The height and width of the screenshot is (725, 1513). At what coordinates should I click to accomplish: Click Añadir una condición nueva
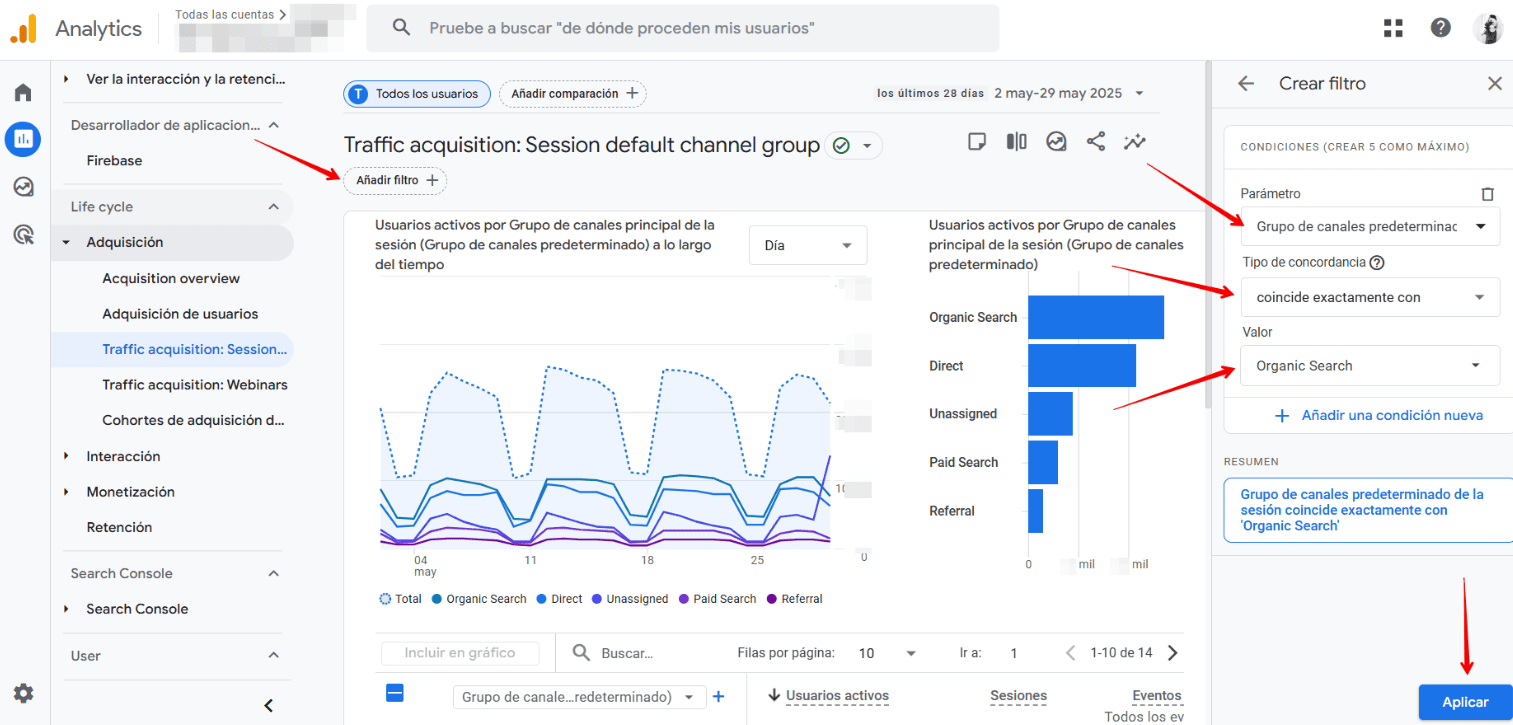pyautogui.click(x=1380, y=415)
